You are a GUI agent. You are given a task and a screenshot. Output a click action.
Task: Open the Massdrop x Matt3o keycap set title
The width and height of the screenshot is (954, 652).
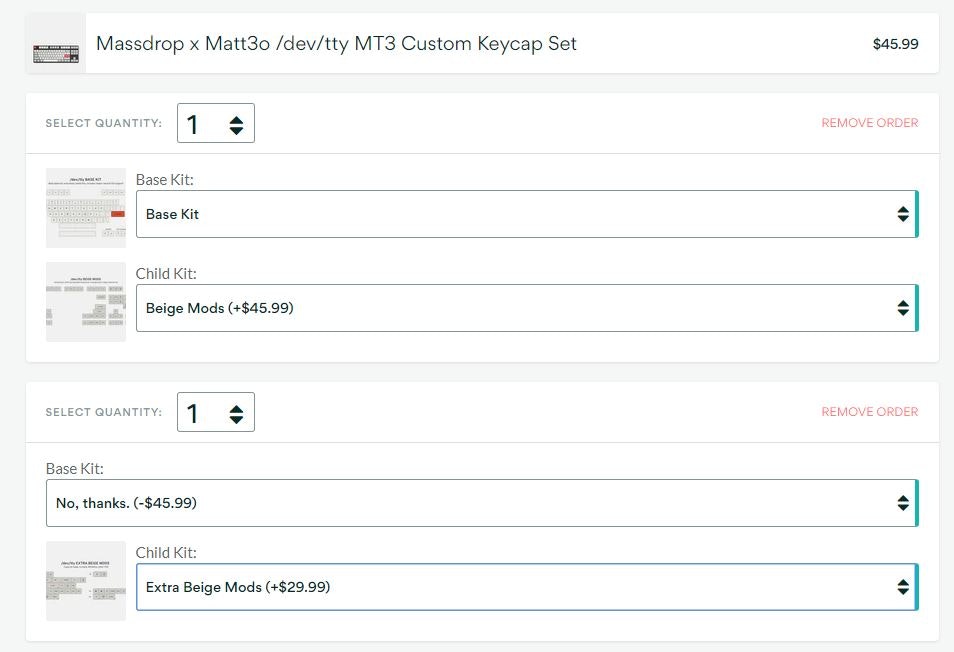point(336,44)
